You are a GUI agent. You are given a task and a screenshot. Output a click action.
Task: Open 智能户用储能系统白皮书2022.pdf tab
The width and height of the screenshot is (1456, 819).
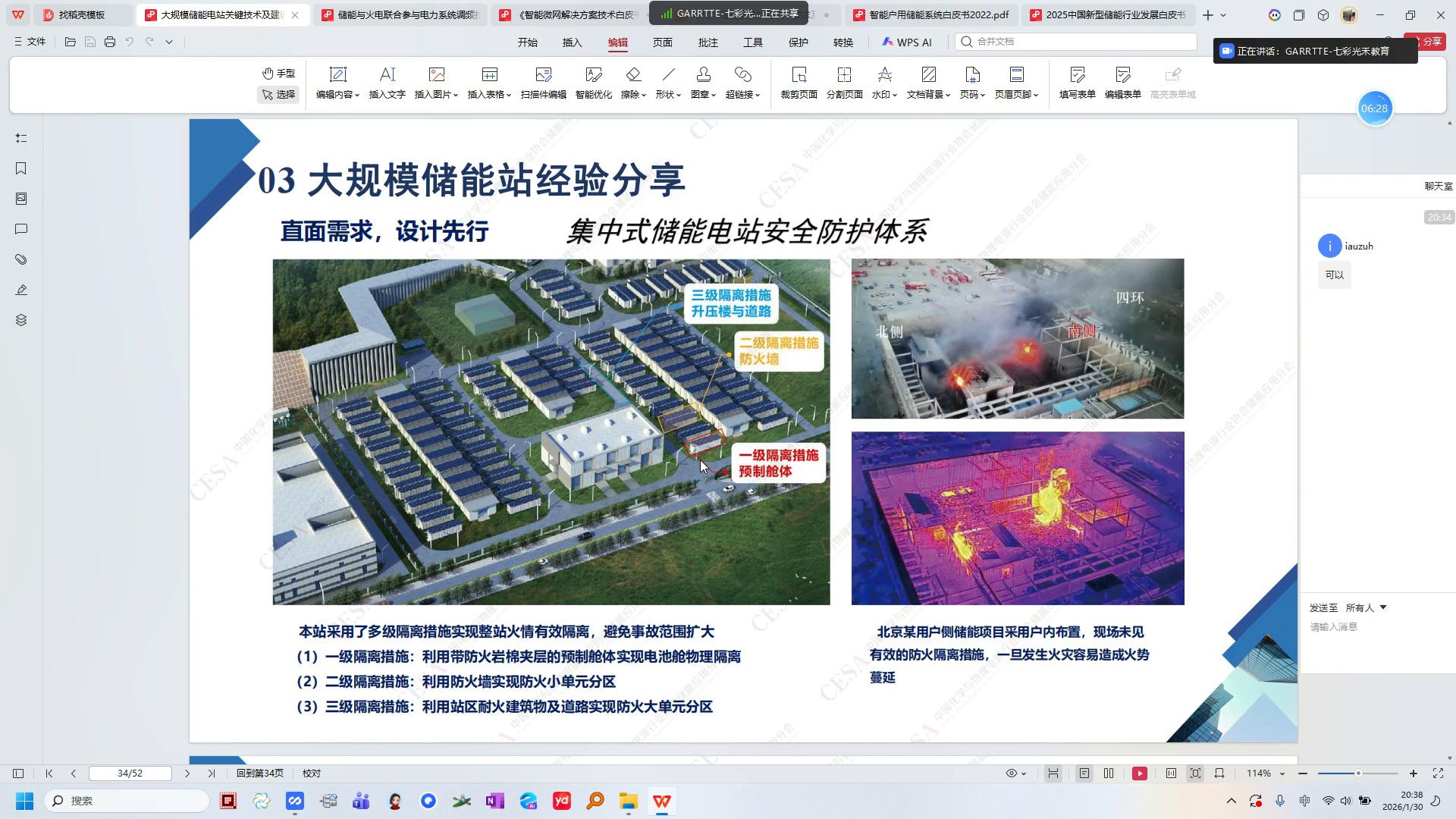coord(937,14)
